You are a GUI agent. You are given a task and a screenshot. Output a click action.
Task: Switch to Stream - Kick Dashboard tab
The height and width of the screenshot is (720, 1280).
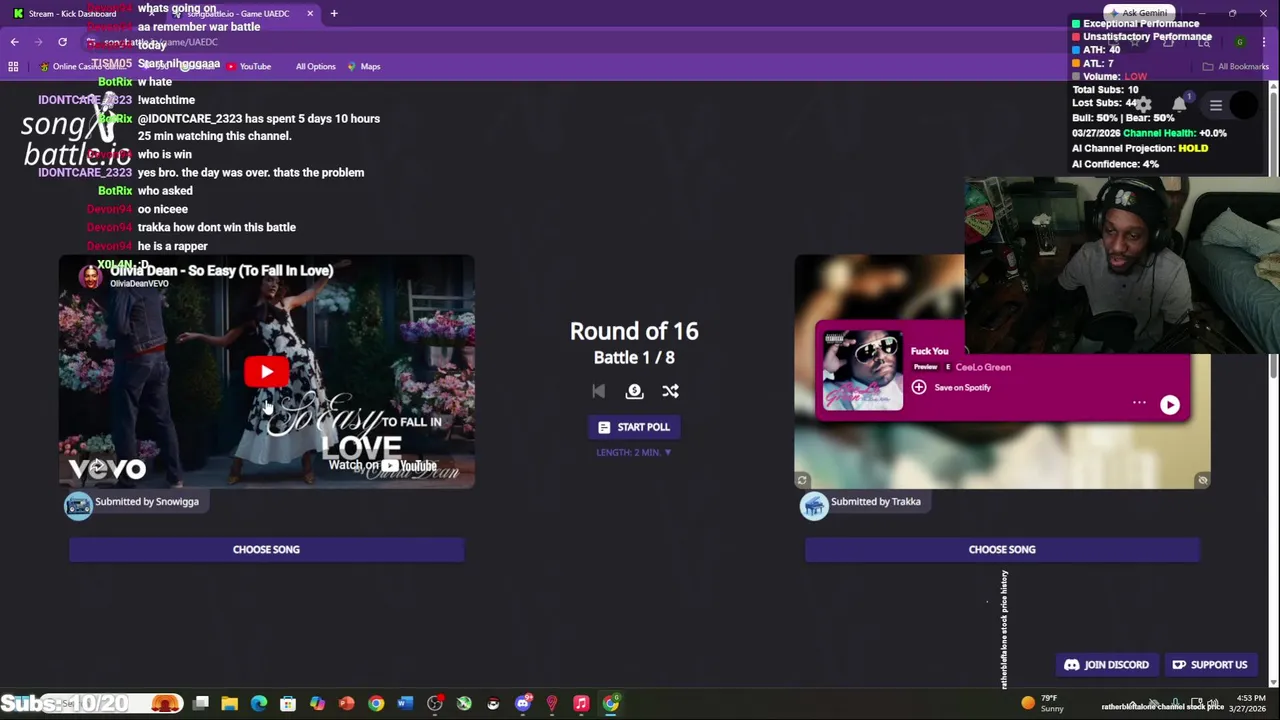click(72, 13)
